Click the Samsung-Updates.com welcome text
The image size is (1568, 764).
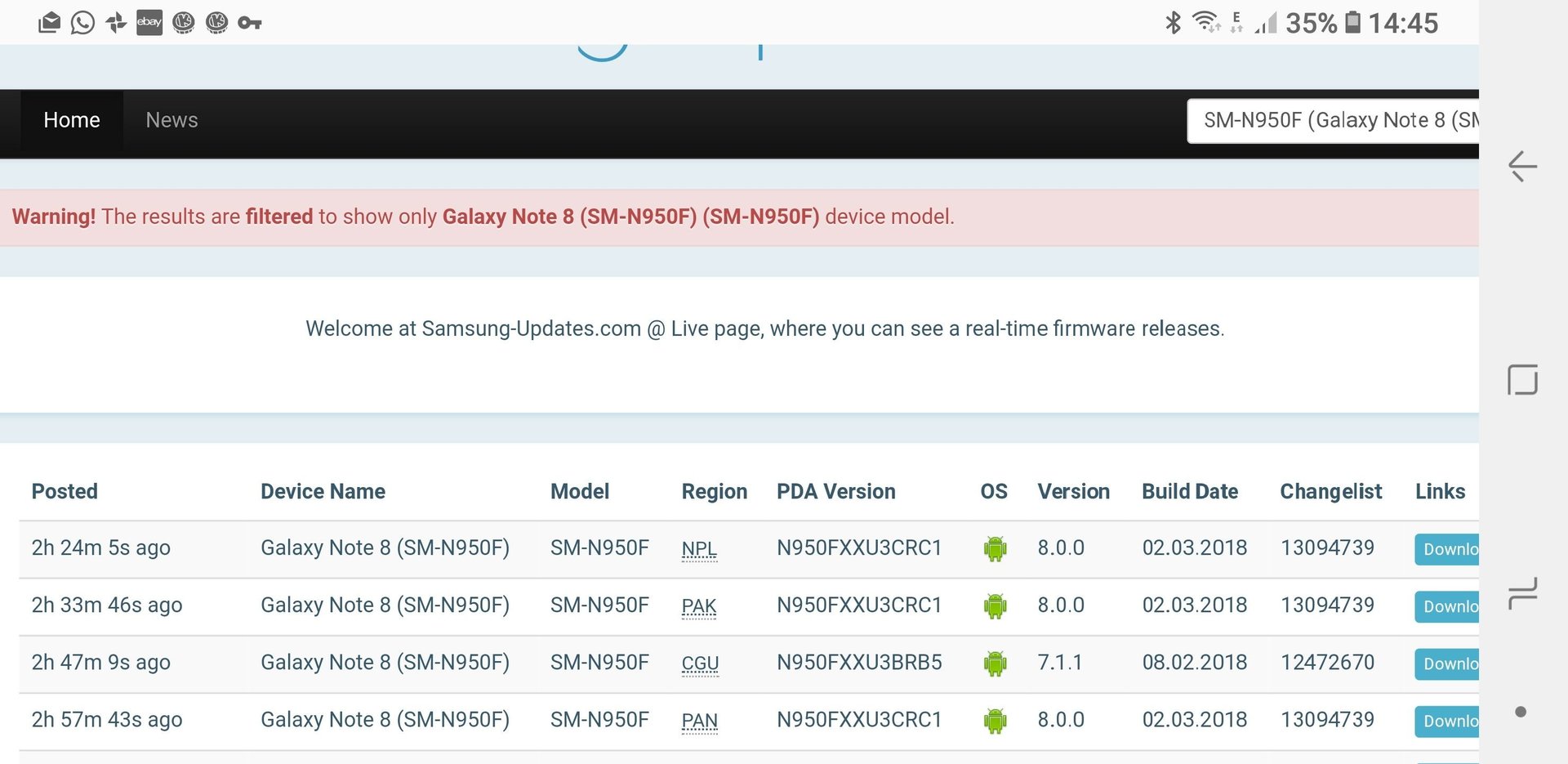[x=764, y=328]
